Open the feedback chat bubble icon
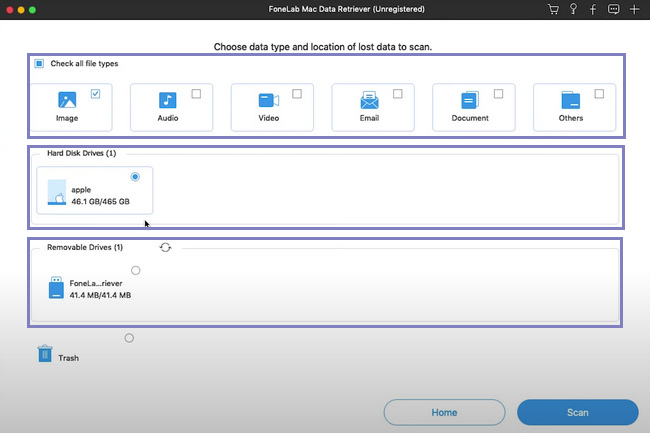The height and width of the screenshot is (433, 650). (x=614, y=9)
